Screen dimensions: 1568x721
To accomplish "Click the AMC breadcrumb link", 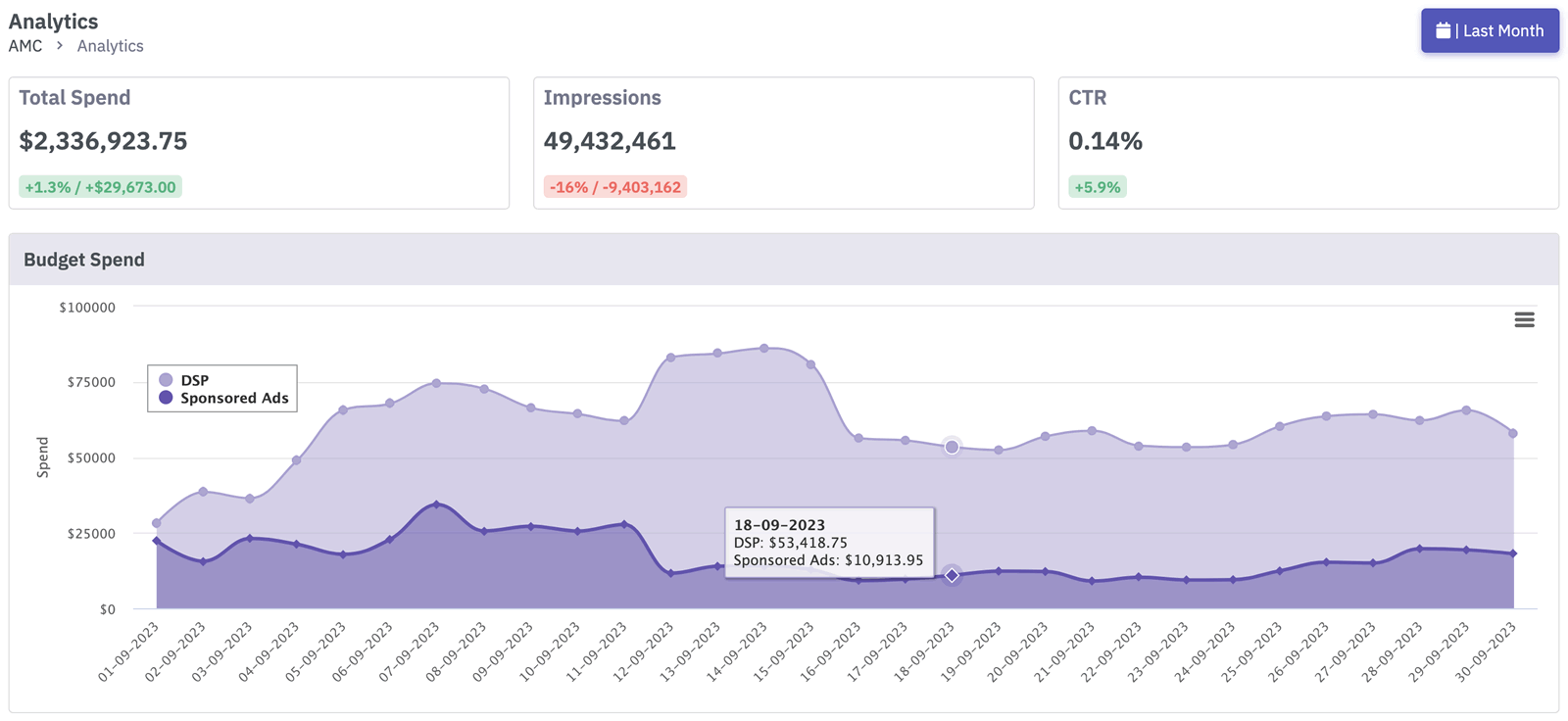I will coord(25,46).
